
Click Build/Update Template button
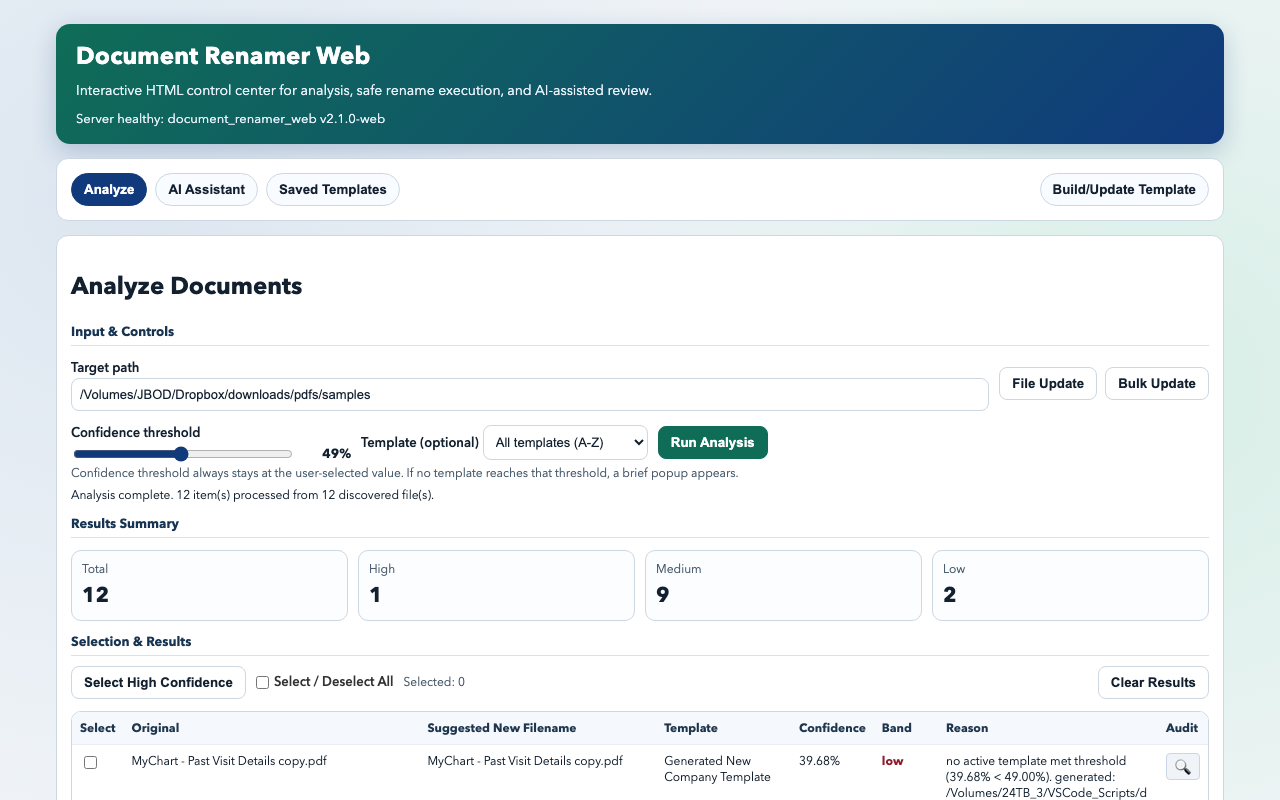pyautogui.click(x=1124, y=190)
